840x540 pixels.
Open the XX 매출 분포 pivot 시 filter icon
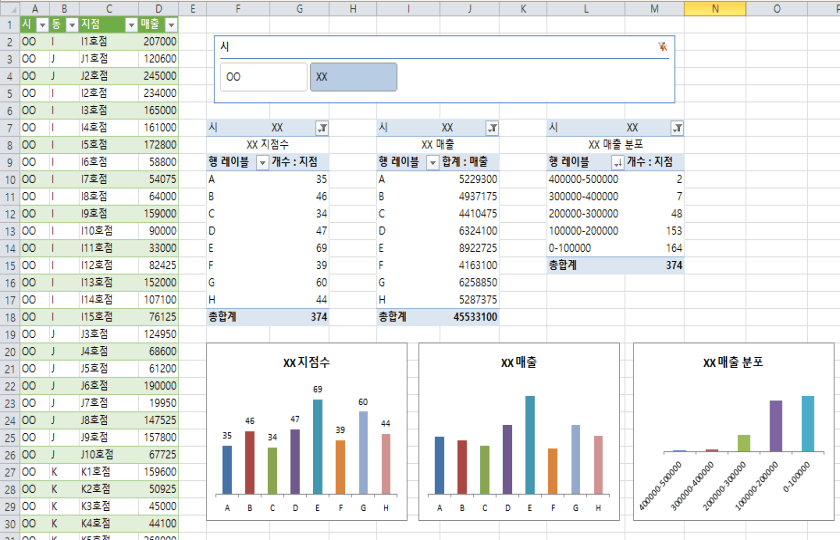coord(677,128)
